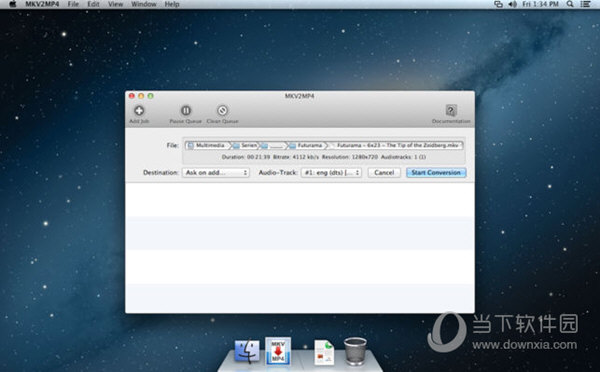Expand the Destination dropdown 'Ask on add...'
The image size is (600, 372).
(216, 173)
